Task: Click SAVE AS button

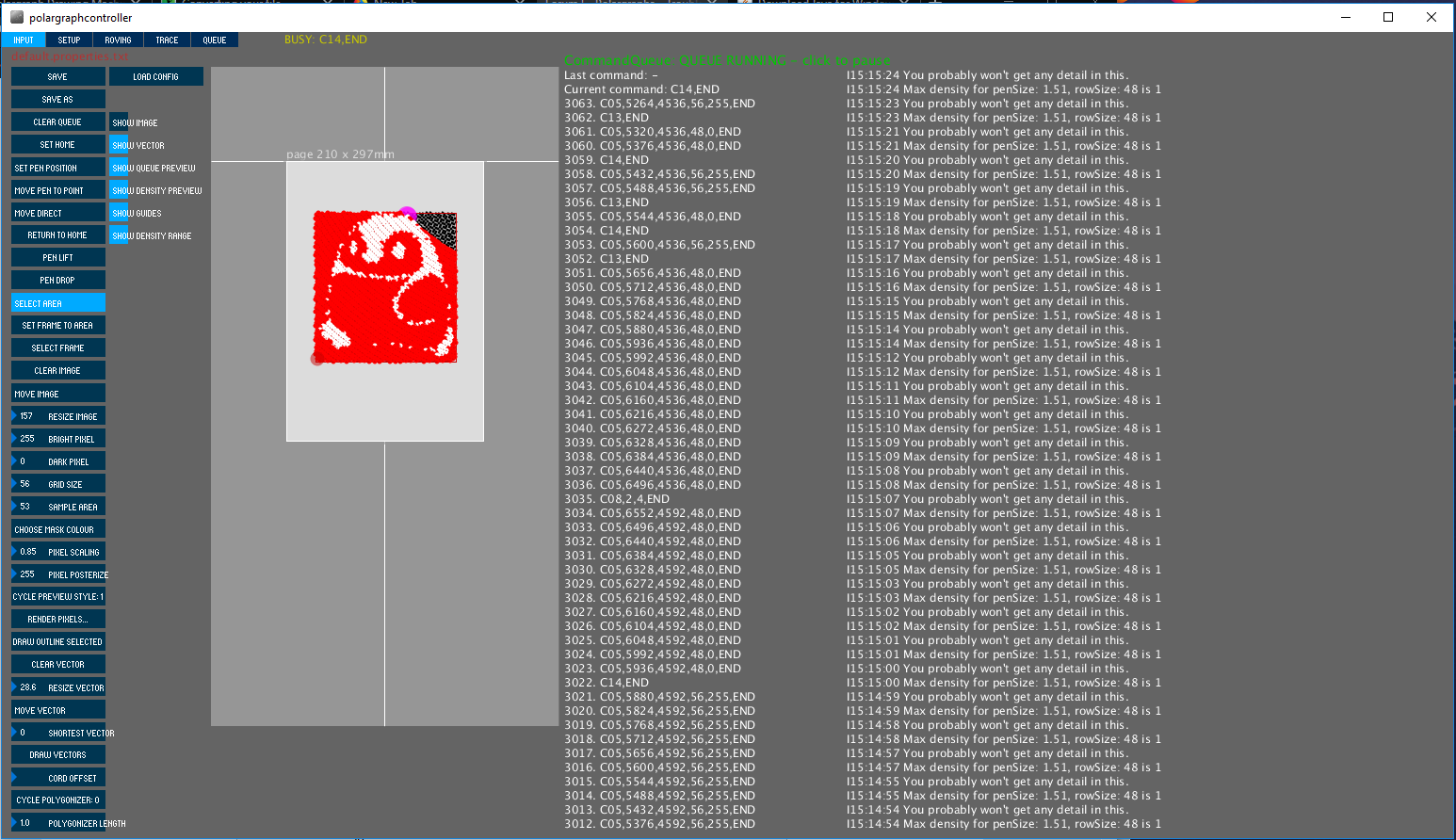Action: pos(58,99)
